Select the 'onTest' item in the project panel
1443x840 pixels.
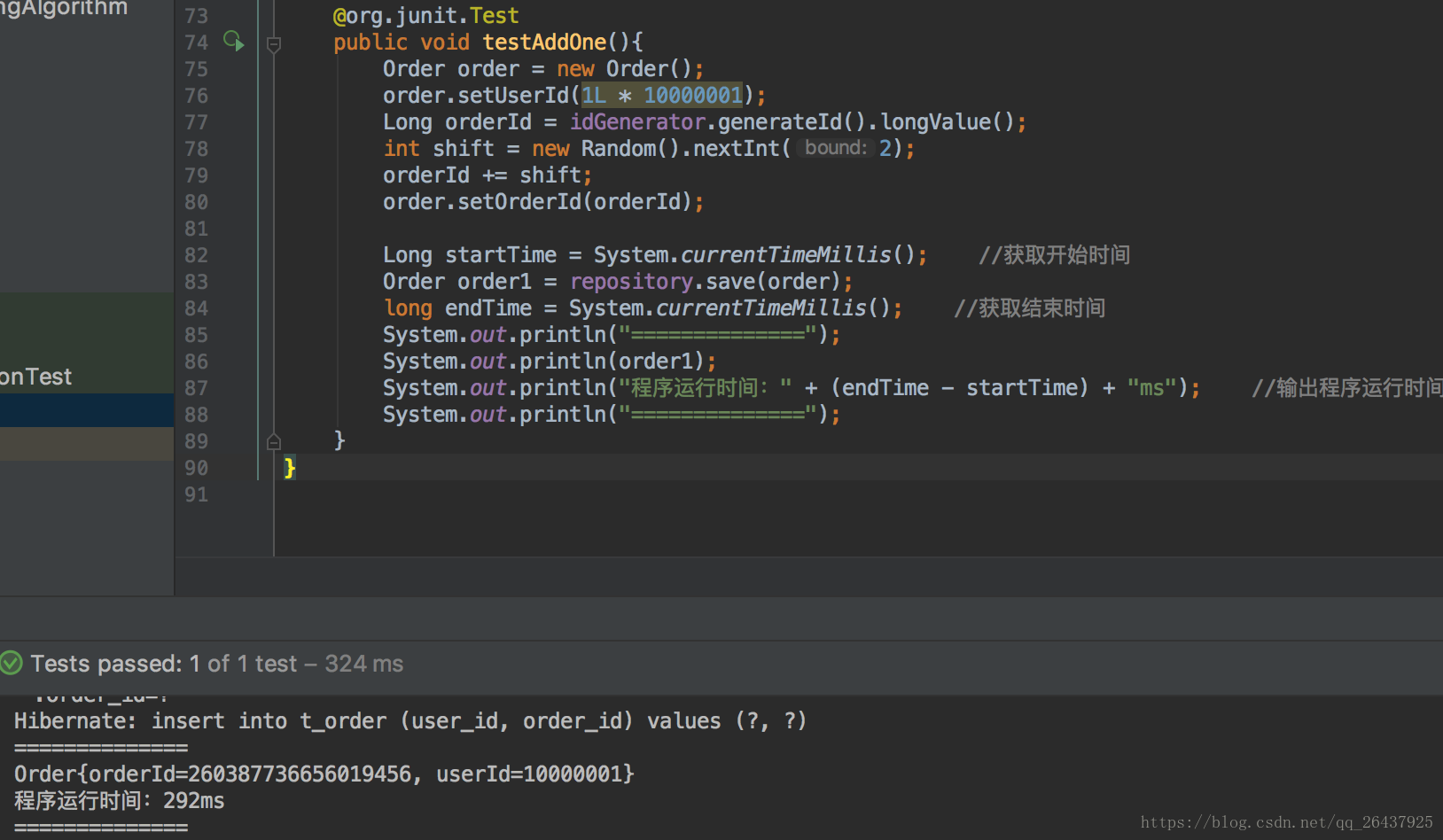[x=35, y=377]
